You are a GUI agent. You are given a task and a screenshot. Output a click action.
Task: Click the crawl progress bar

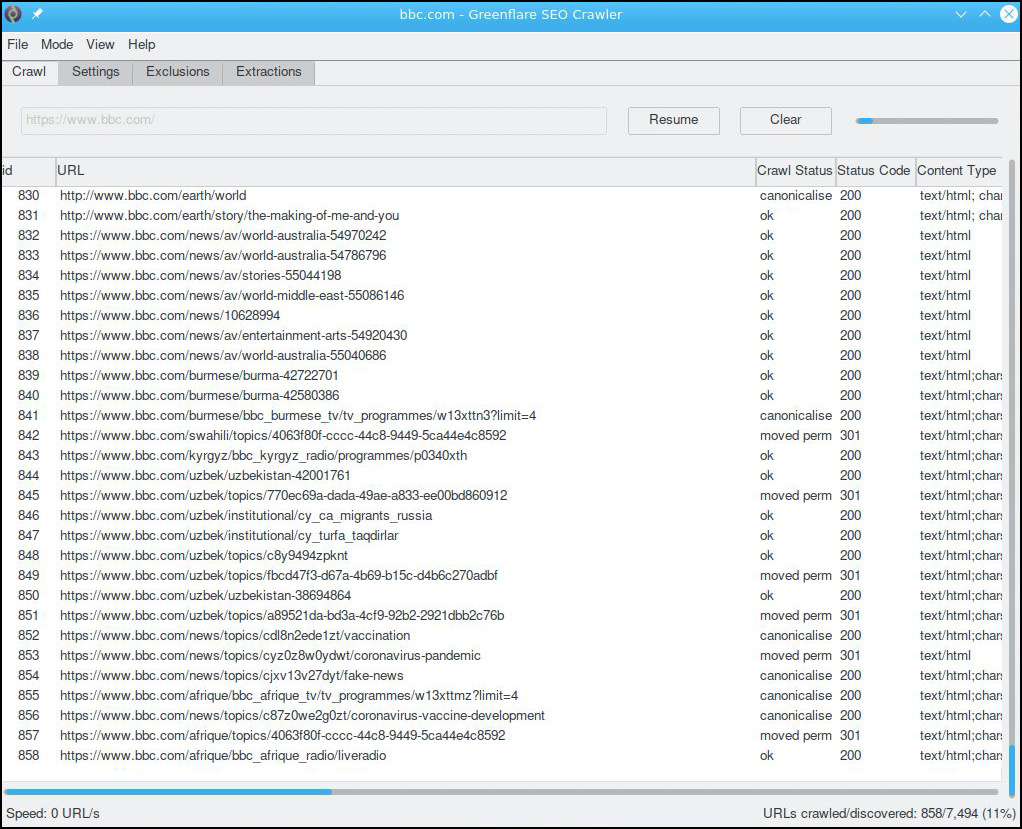coord(927,121)
